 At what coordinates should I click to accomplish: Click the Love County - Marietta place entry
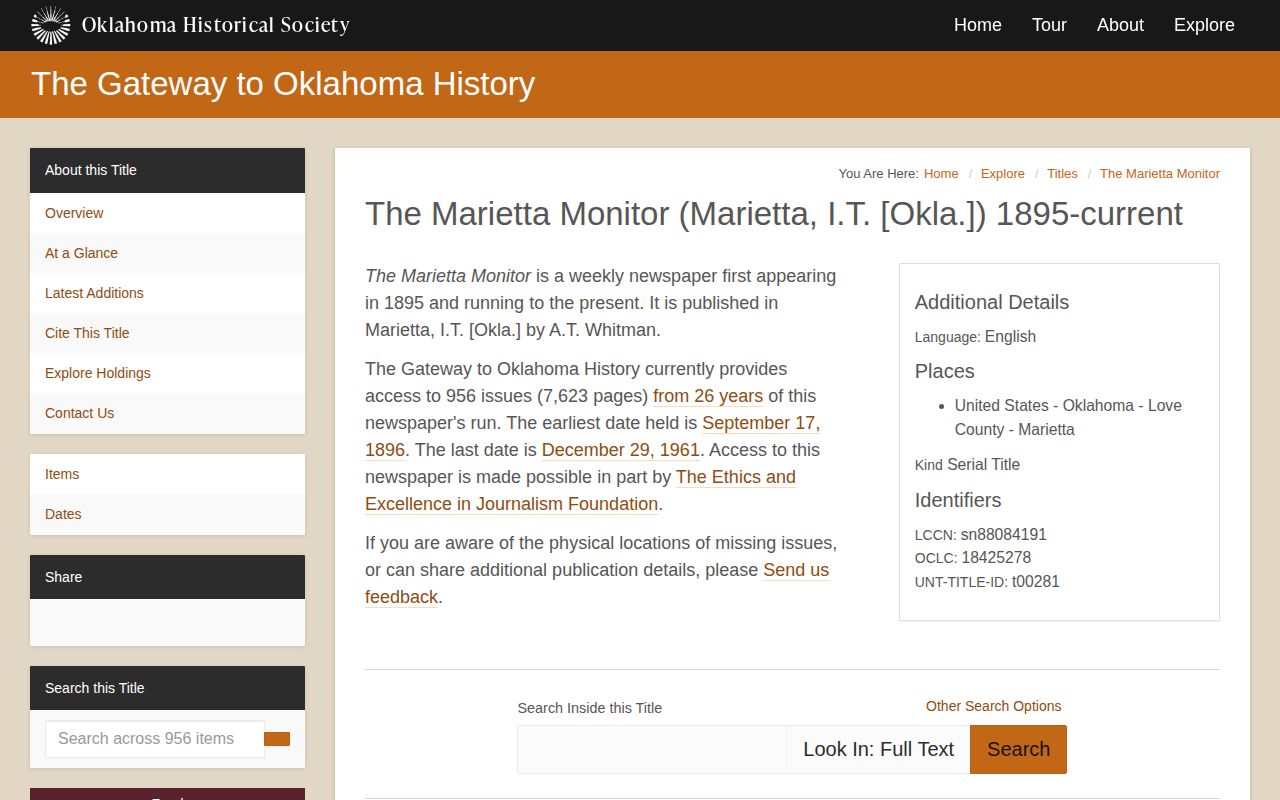[1068, 417]
